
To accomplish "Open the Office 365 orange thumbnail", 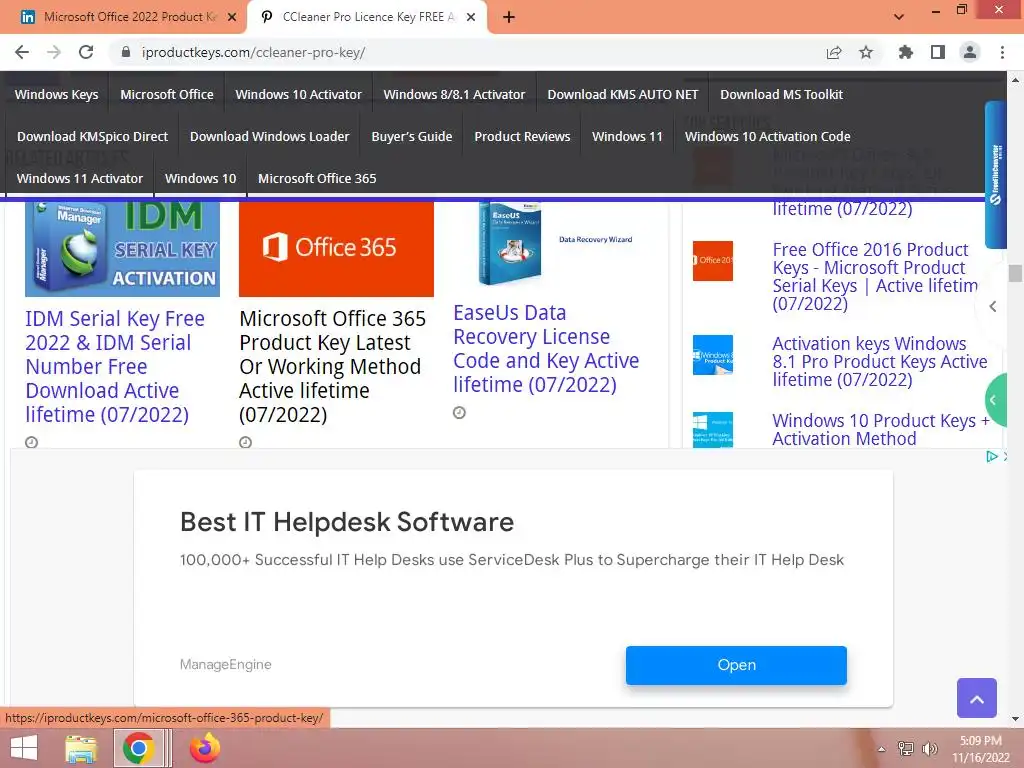I will [336, 248].
